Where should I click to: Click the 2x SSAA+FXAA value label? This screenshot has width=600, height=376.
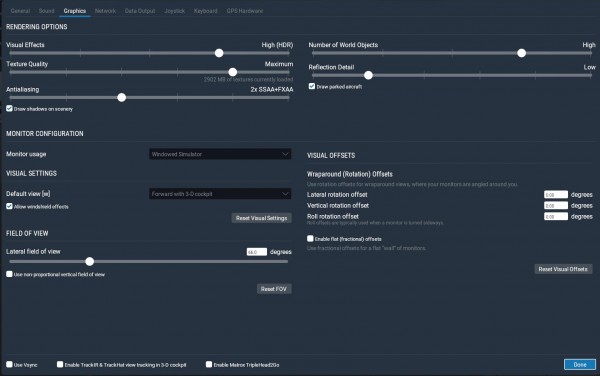[x=272, y=90]
